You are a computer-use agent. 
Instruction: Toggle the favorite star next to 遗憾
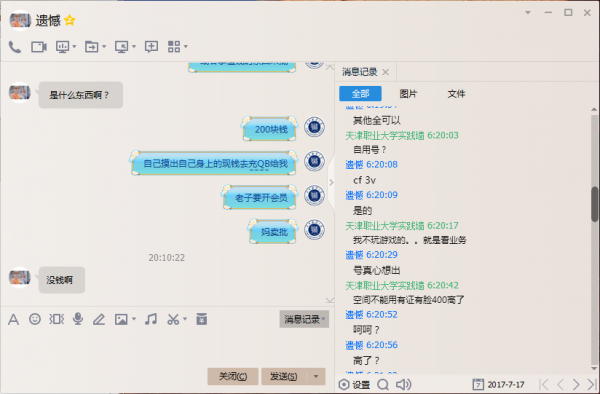tap(70, 20)
